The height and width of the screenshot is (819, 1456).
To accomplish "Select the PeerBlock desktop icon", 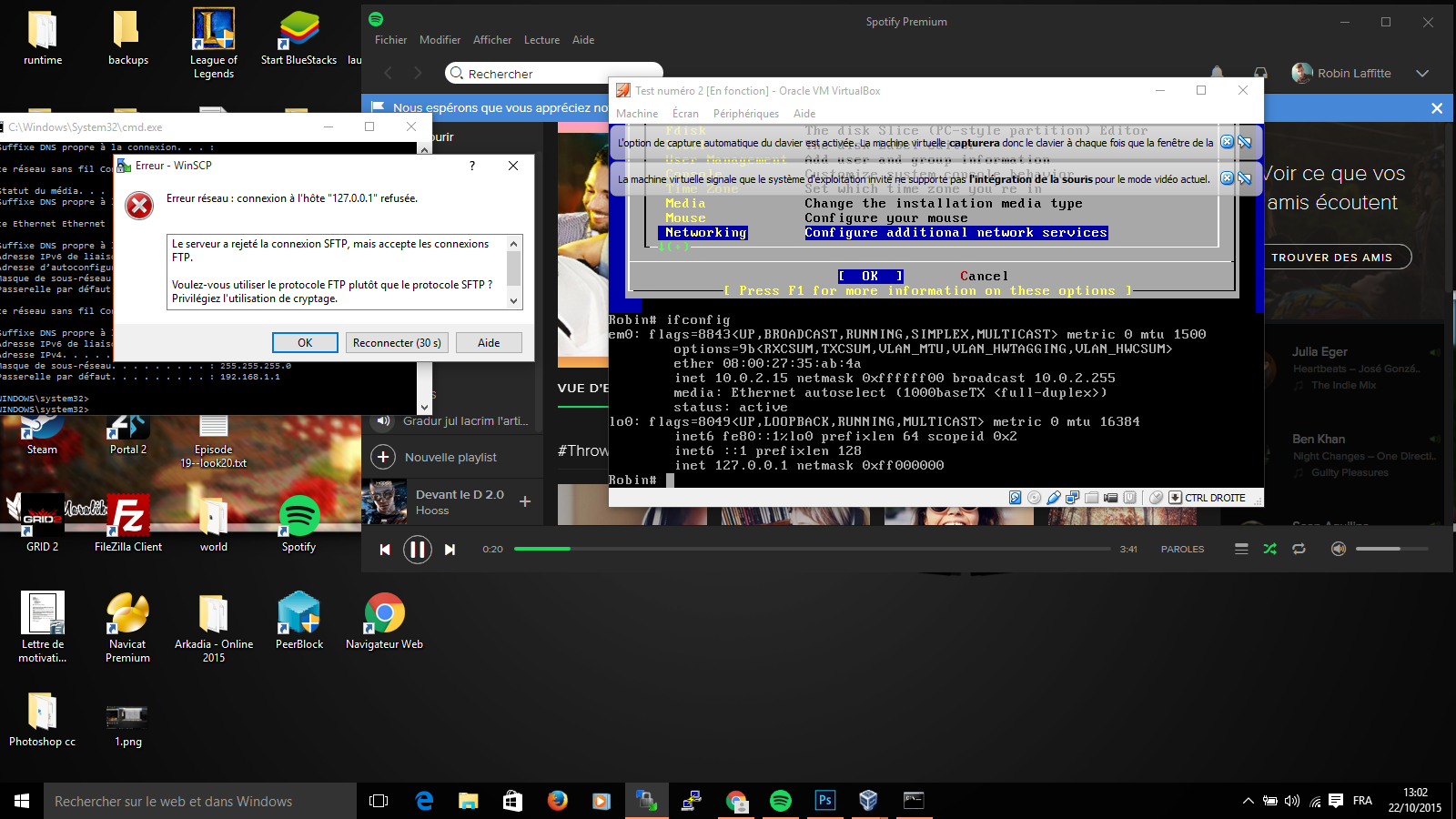I will pos(299,621).
